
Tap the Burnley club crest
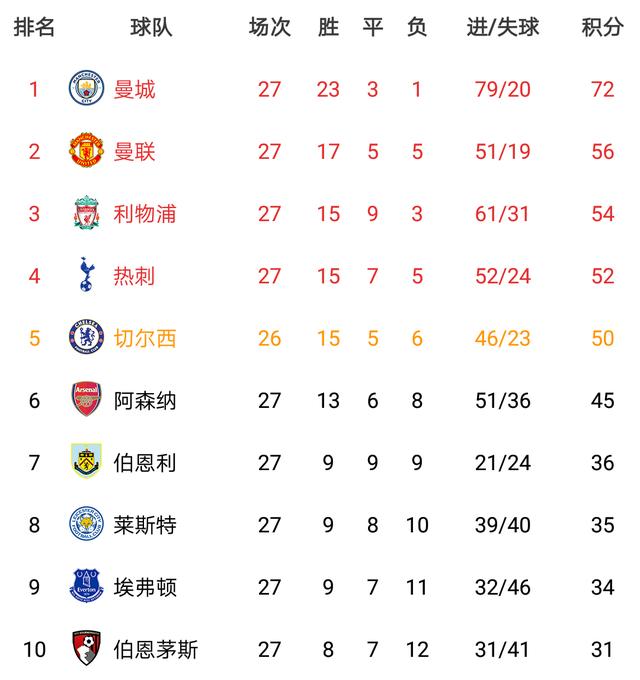[85, 462]
